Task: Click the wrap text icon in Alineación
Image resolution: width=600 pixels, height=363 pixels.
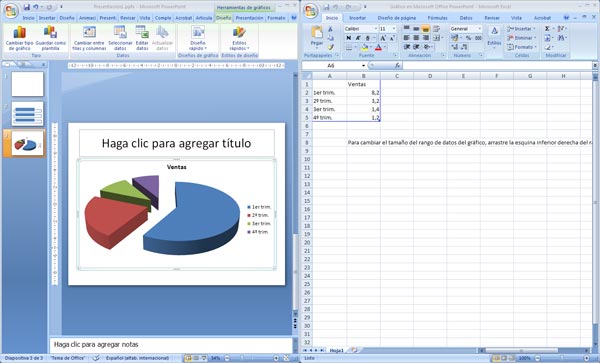Action: (x=436, y=29)
